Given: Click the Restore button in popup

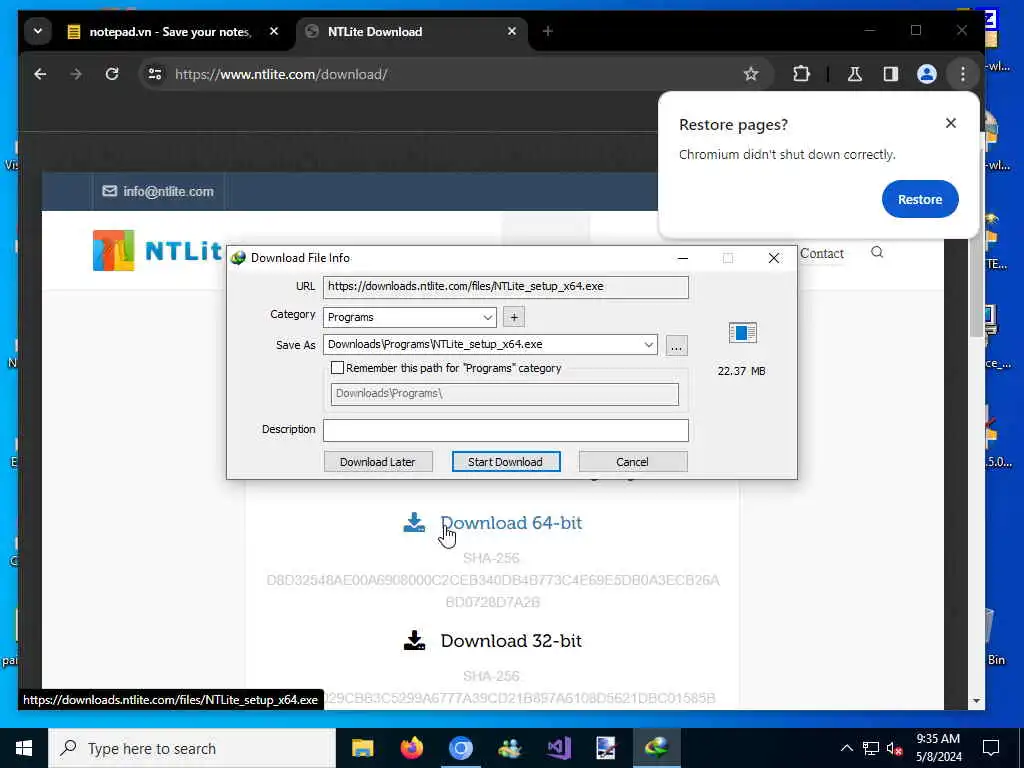Looking at the screenshot, I should pos(920,199).
